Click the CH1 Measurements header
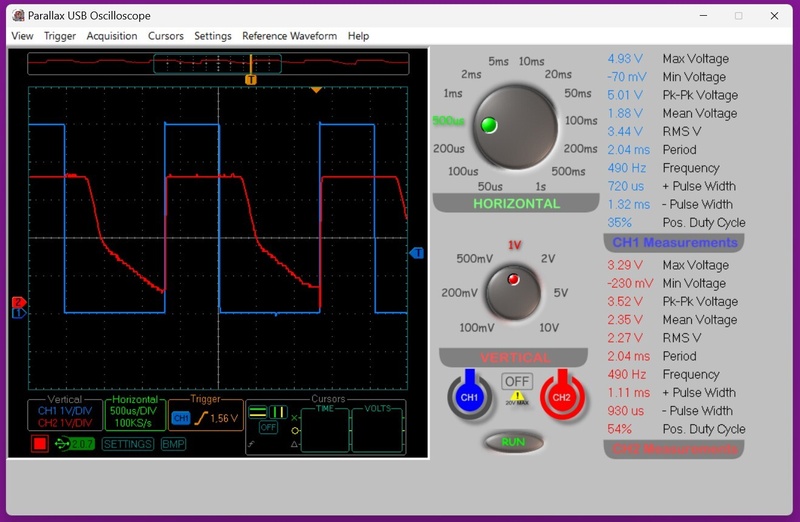The width and height of the screenshot is (800, 522). point(674,242)
